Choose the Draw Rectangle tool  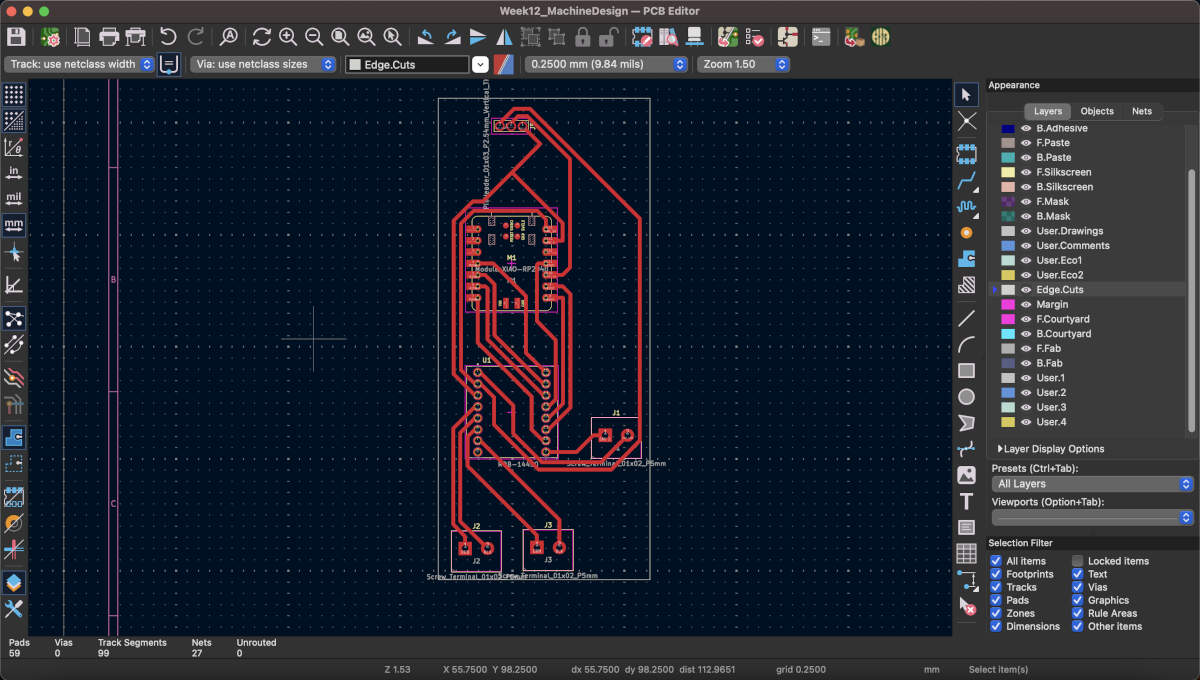(x=967, y=371)
